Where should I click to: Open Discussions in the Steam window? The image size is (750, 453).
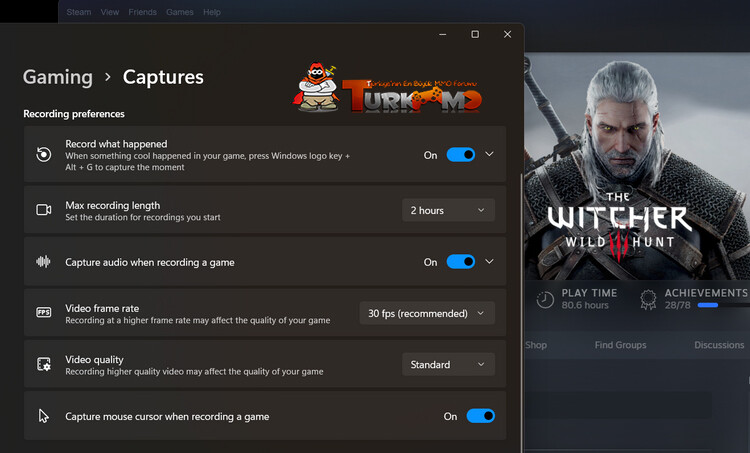719,345
